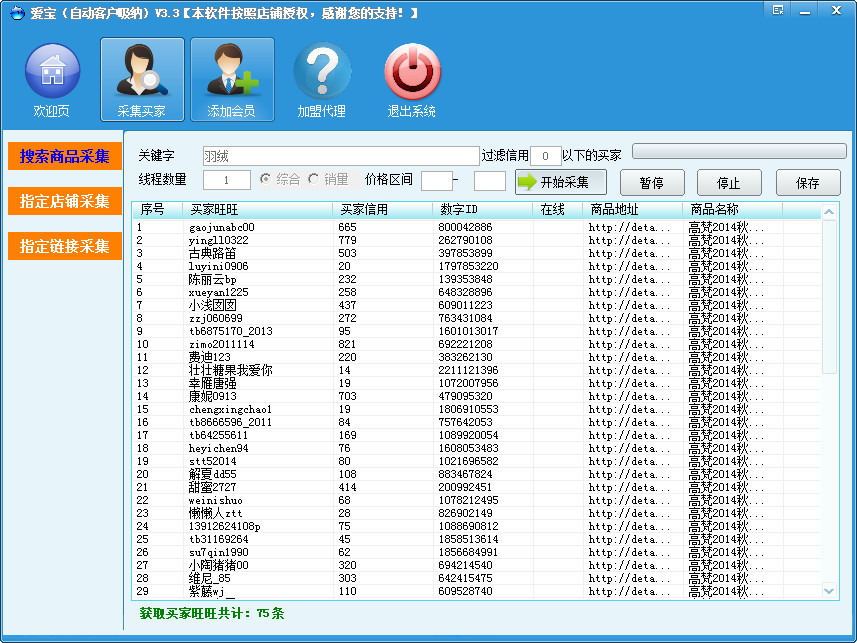
Task: Select buyer heyichen94
Action: pos(219,448)
